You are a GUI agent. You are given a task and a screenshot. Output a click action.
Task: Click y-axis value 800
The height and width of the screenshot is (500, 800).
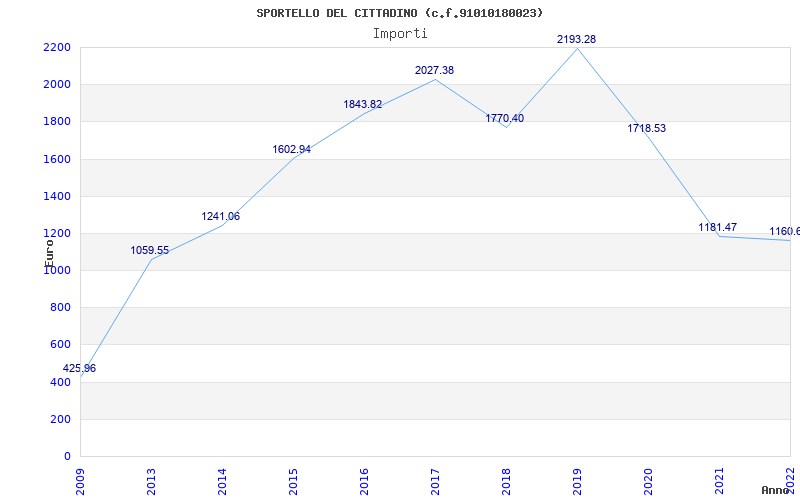[x=60, y=308]
